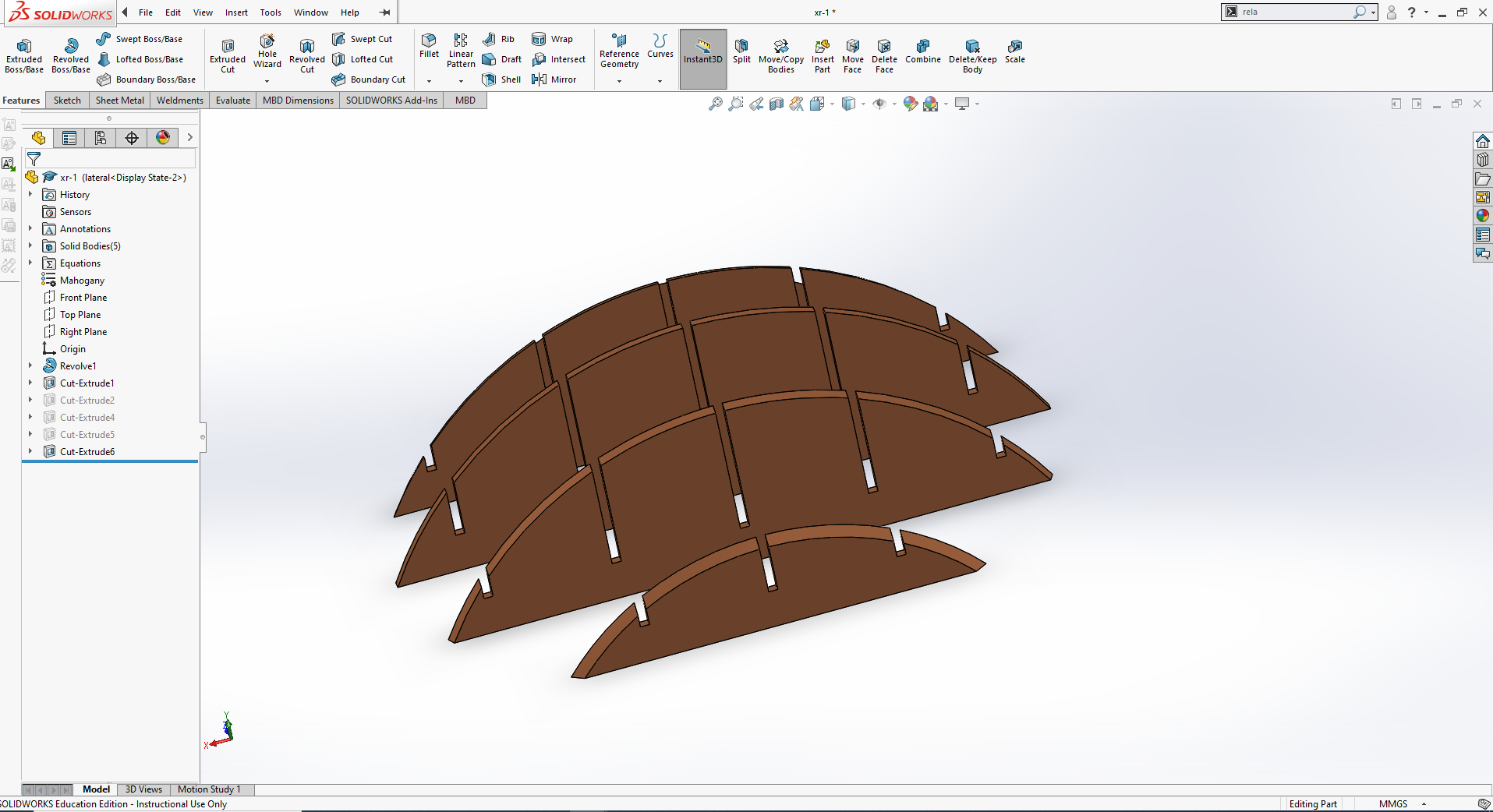The image size is (1493, 812).
Task: Select the suppressed Cut-Extrude4 feature
Action: click(79, 418)
